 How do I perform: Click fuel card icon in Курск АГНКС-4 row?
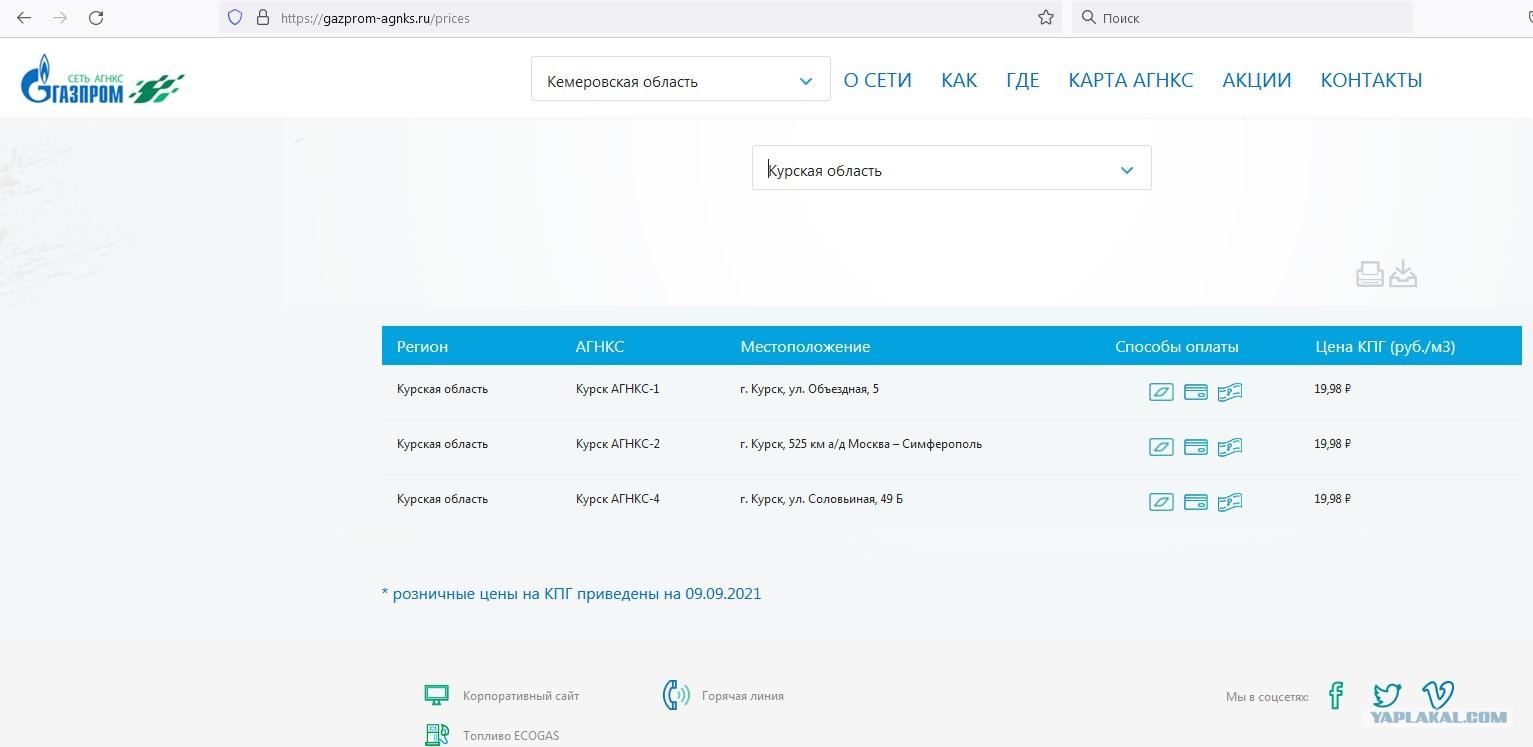coord(1161,502)
